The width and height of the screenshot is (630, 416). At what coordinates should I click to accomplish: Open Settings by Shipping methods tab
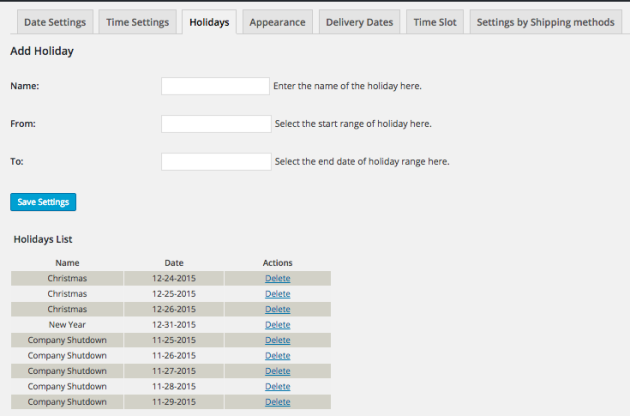(546, 22)
